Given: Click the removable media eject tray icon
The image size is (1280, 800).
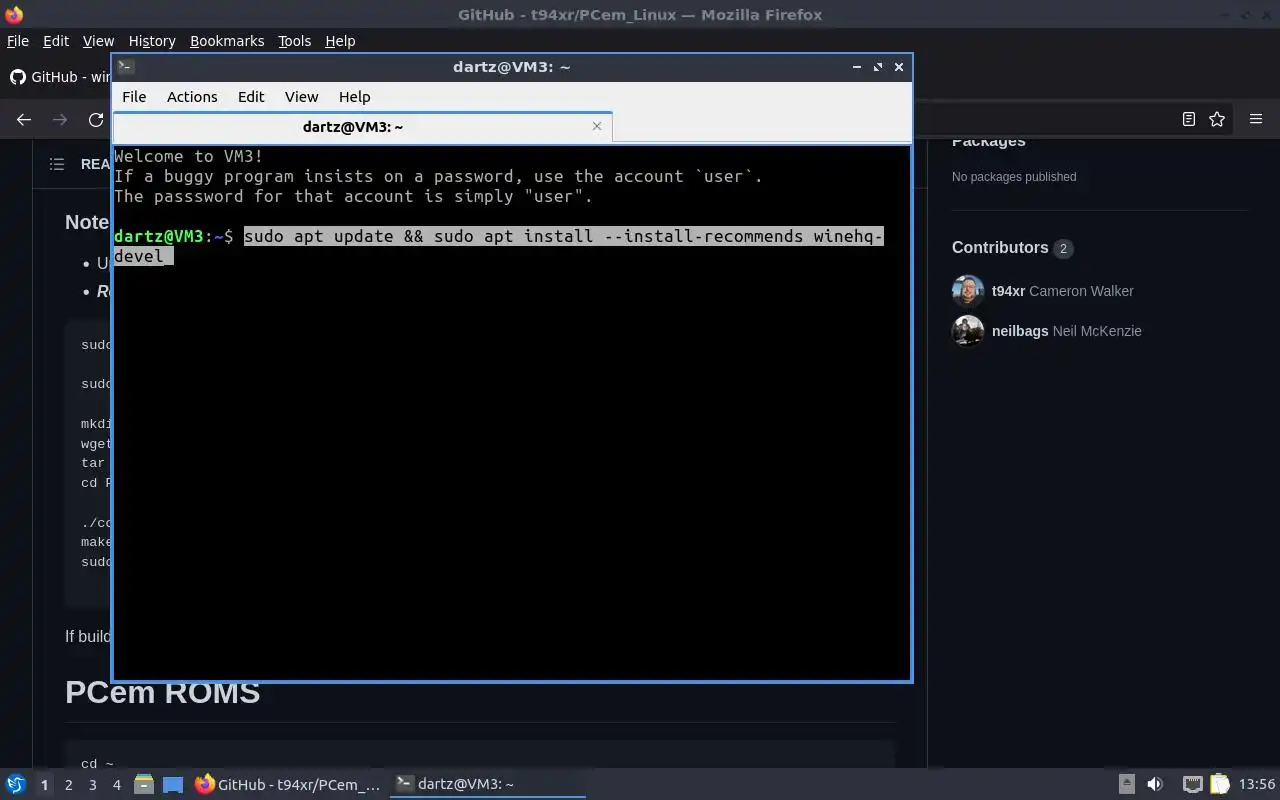Looking at the screenshot, I should point(1127,784).
